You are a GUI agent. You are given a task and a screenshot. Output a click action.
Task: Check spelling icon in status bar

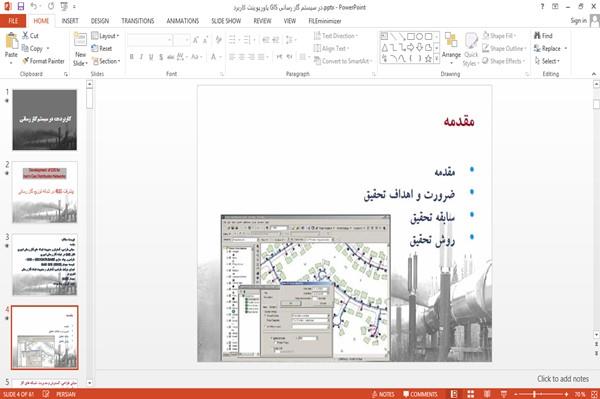pos(46,394)
